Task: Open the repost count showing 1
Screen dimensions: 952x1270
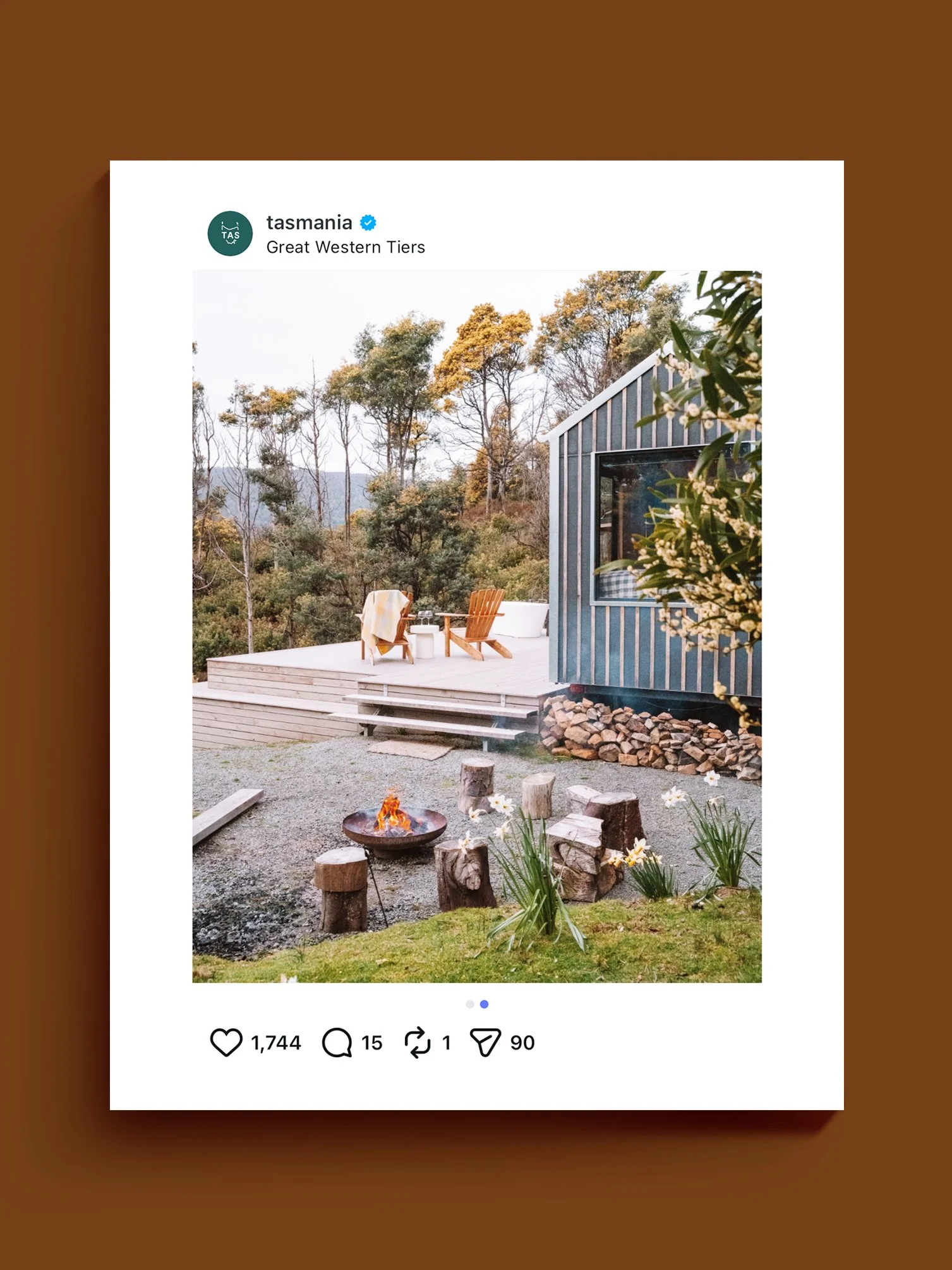Action: [447, 1043]
